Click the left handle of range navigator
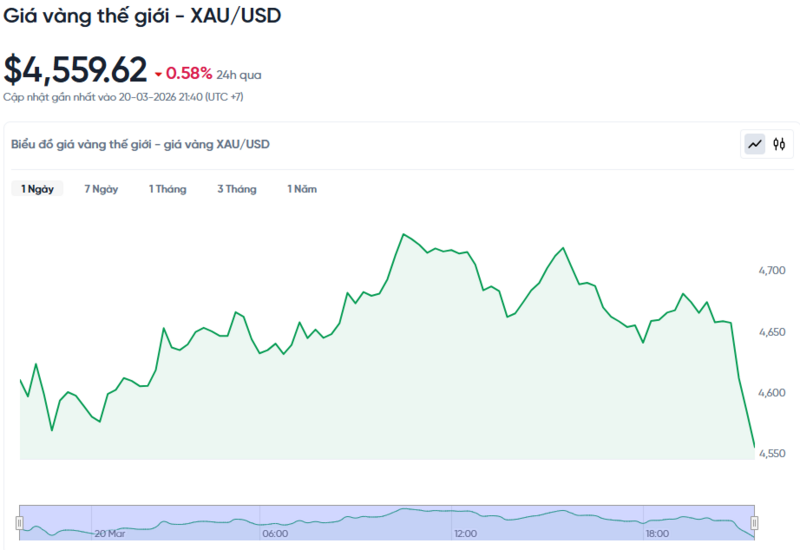The width and height of the screenshot is (800, 550). [19, 522]
